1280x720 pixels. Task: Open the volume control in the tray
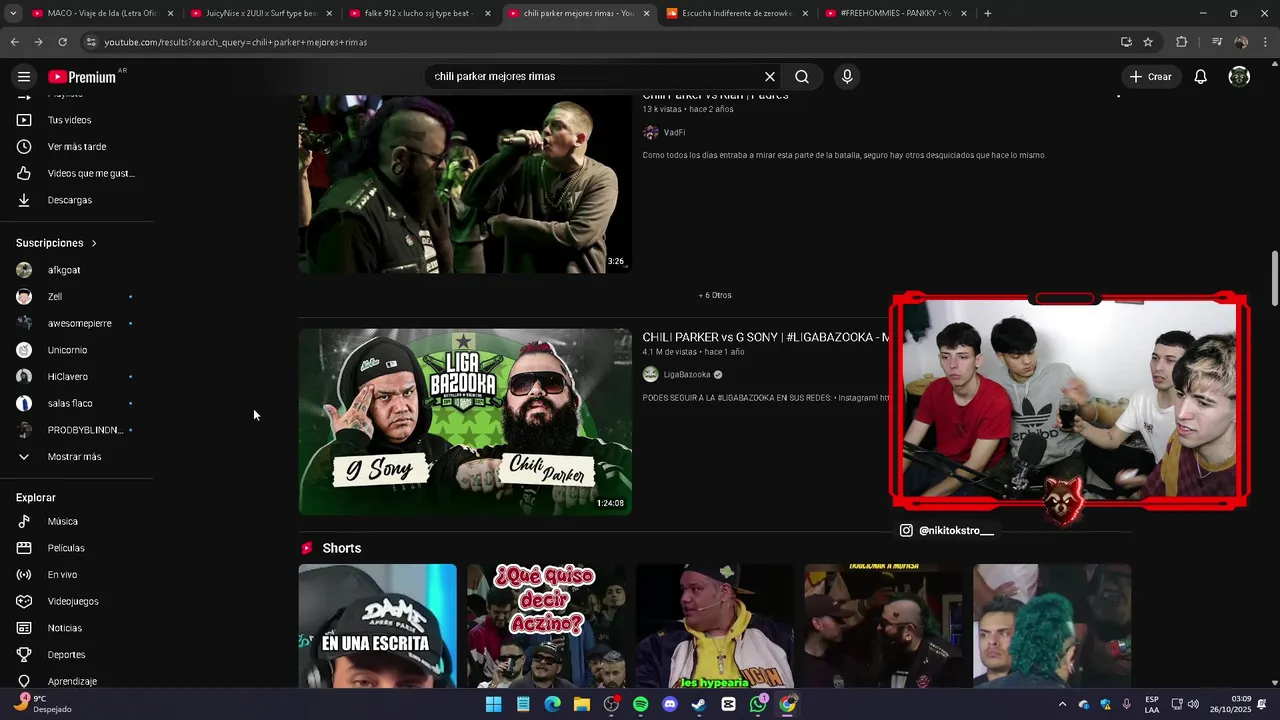click(1193, 704)
